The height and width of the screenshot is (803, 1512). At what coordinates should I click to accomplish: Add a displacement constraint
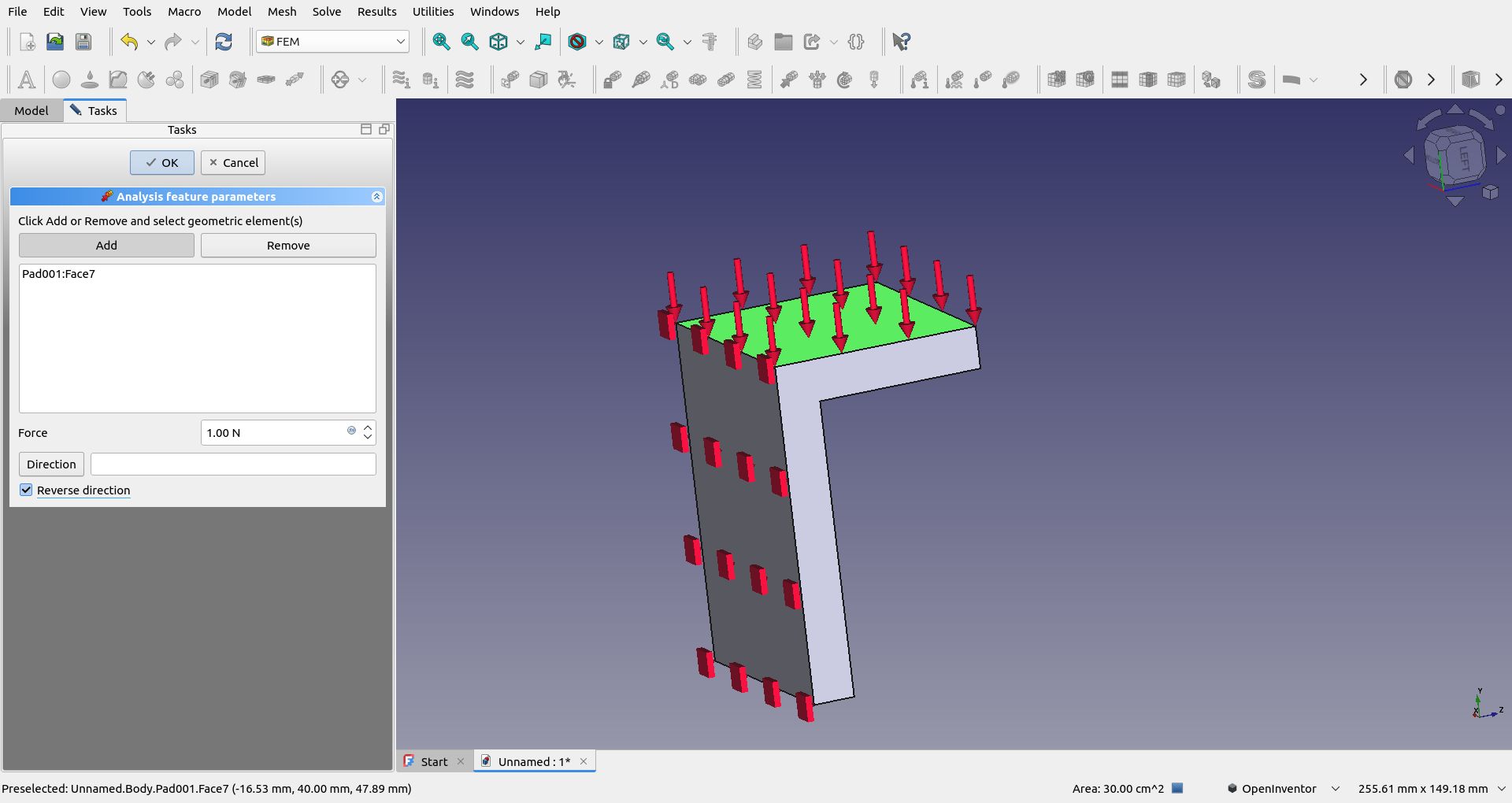point(669,80)
